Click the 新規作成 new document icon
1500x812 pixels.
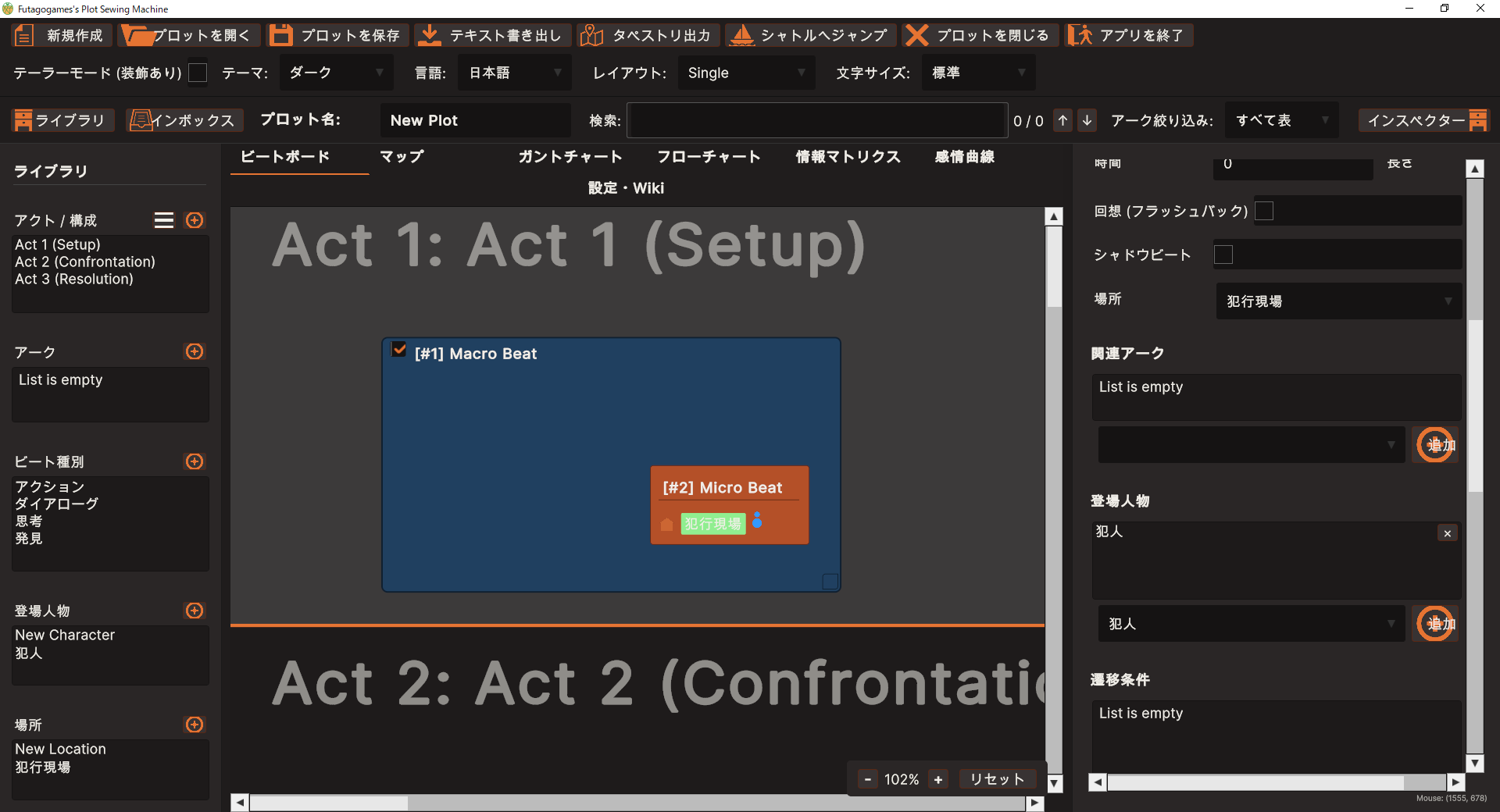pos(24,35)
